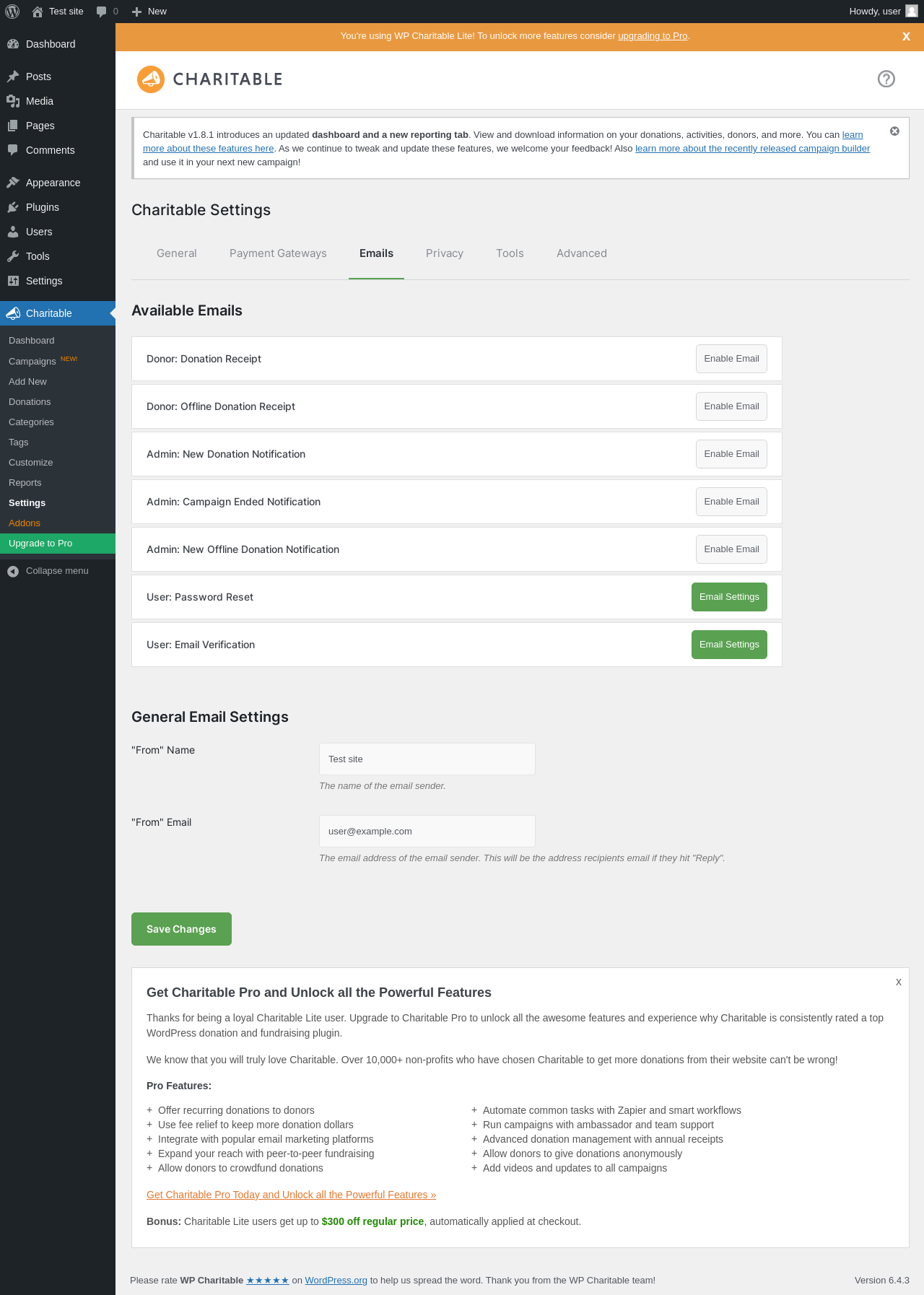Switch to the Advanced tab
The image size is (924, 1295).
[582, 253]
